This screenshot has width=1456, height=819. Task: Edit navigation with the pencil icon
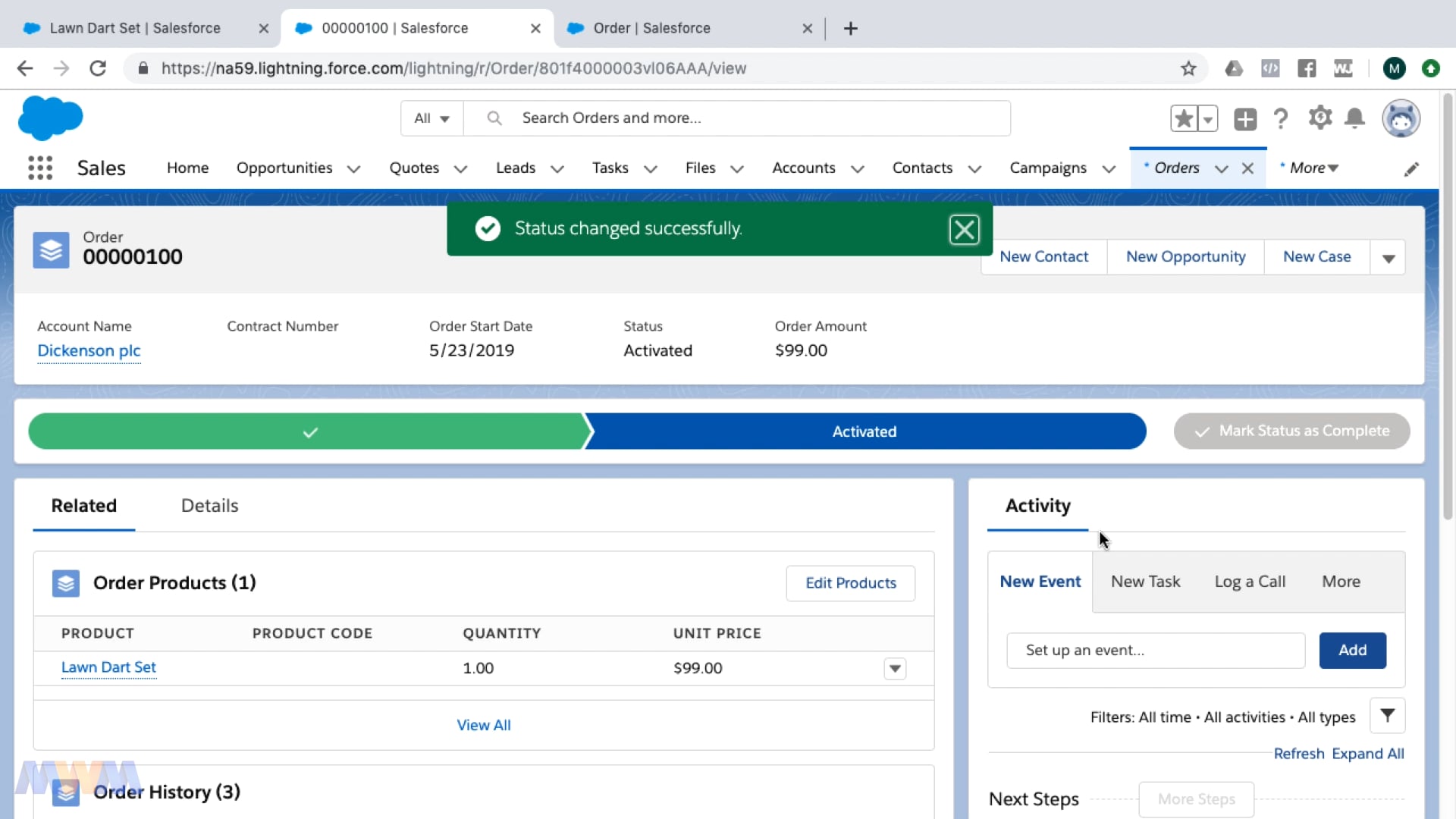coord(1410,169)
